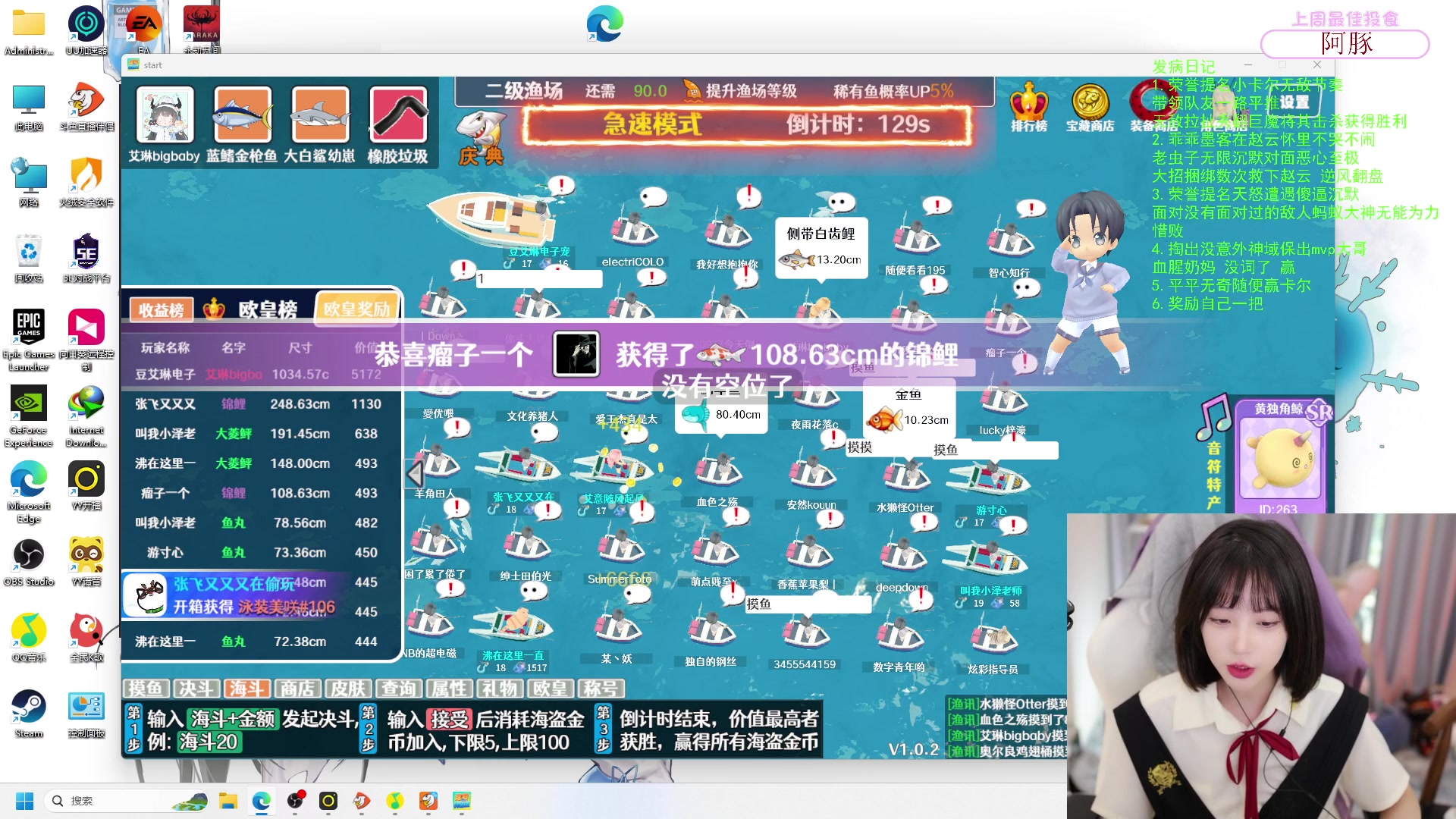Select the 海斗 bottom tab
Image resolution: width=1456 pixels, height=819 pixels.
click(247, 689)
